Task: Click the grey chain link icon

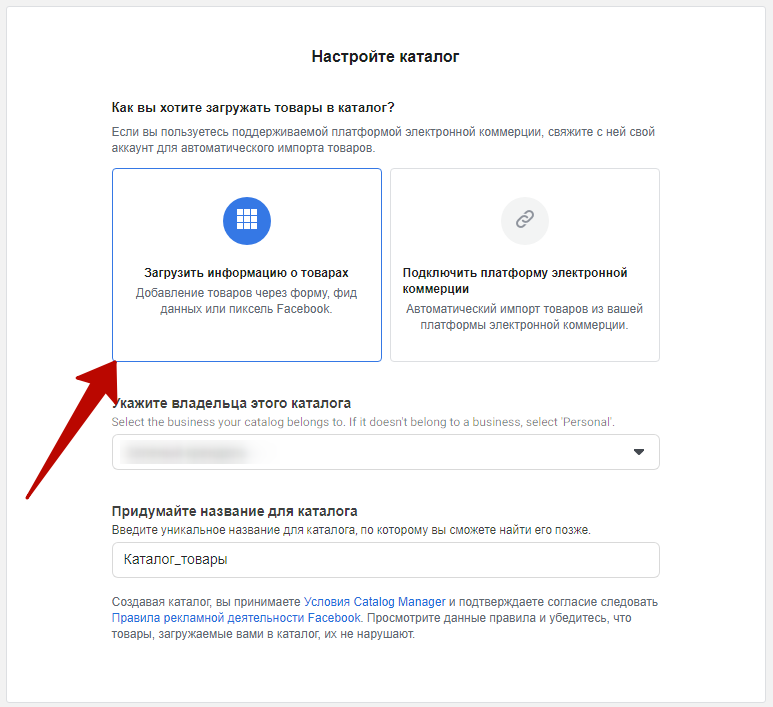Action: click(525, 220)
